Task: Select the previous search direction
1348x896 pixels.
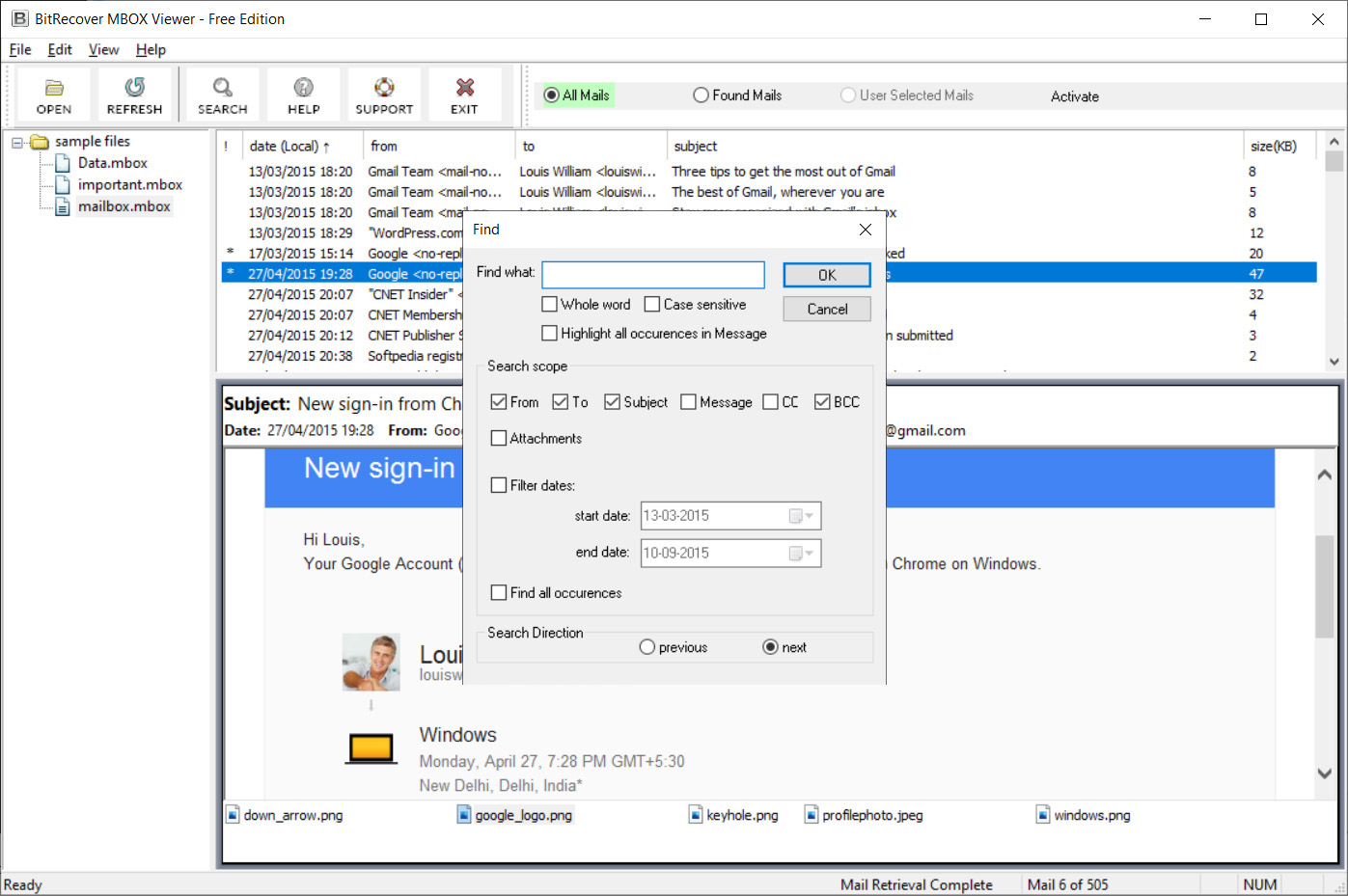Action: click(647, 647)
